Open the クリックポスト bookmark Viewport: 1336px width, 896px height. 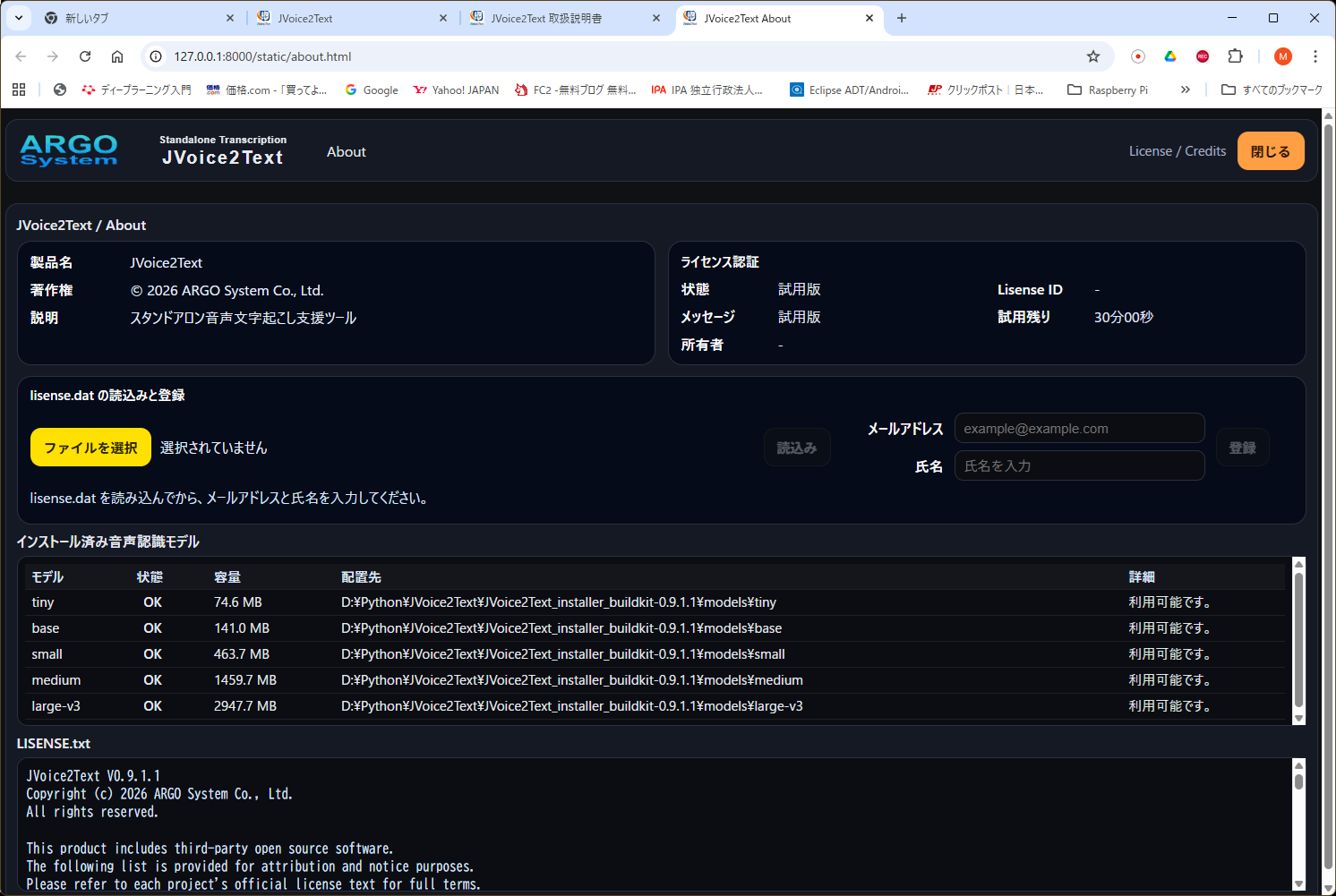[x=986, y=90]
